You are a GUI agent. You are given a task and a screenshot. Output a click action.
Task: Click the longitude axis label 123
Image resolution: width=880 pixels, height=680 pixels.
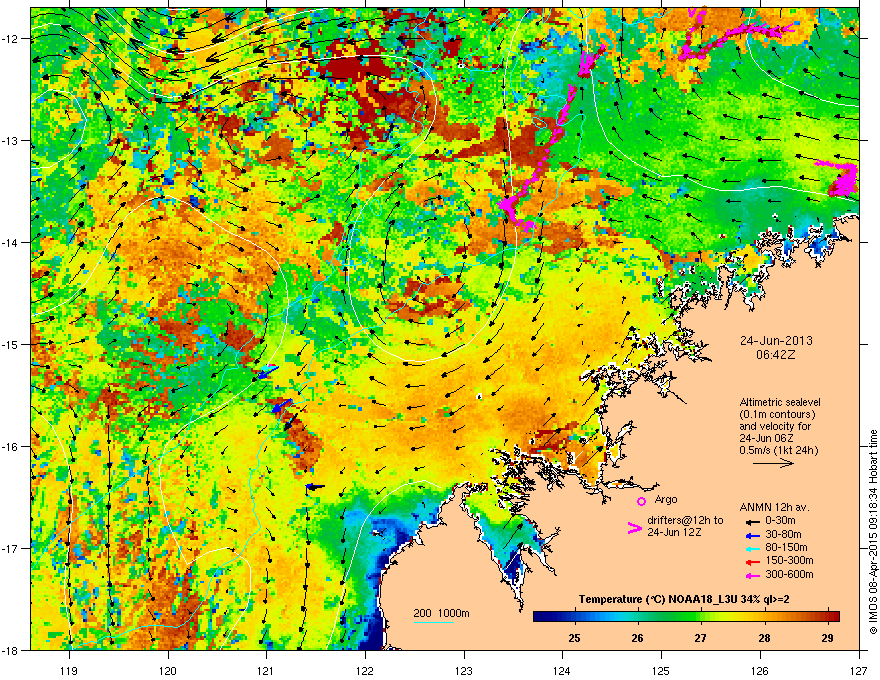(464, 671)
